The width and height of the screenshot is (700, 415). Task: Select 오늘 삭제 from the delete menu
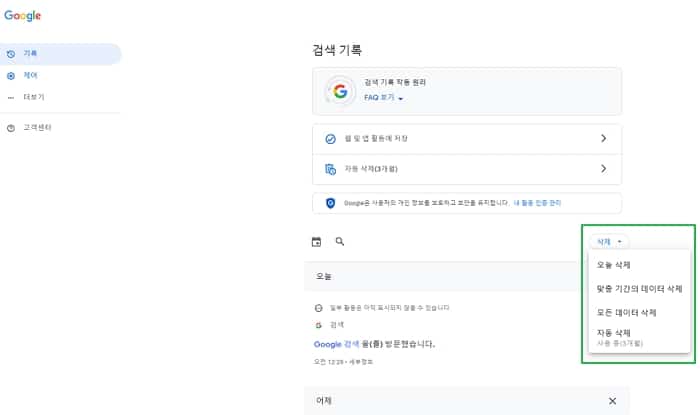(639, 265)
